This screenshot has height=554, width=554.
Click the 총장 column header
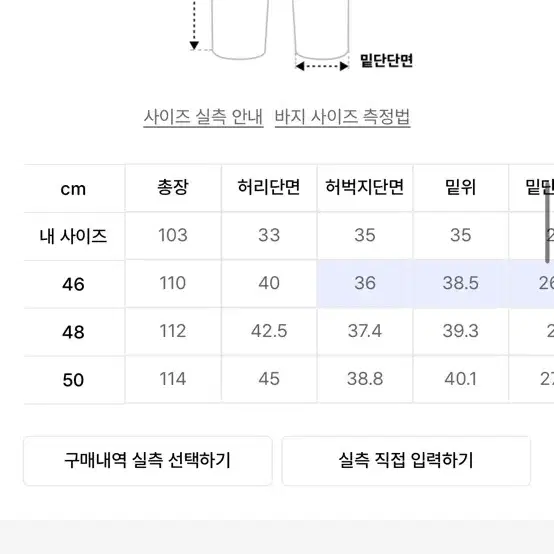tap(173, 188)
